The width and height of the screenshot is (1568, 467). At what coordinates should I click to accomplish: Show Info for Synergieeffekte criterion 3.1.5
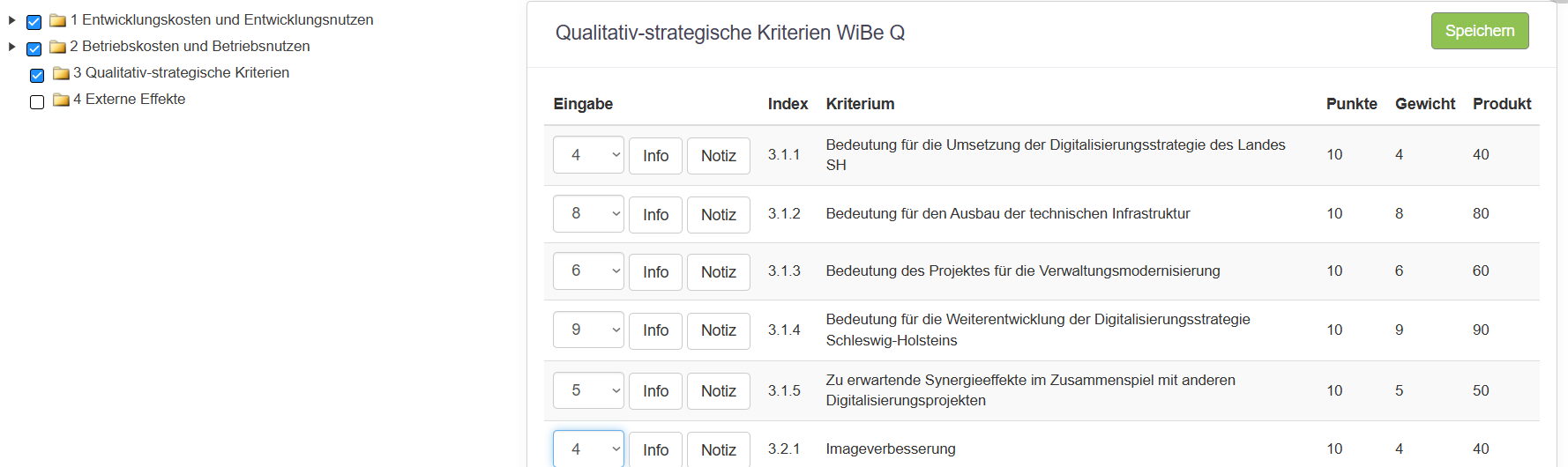pos(655,390)
